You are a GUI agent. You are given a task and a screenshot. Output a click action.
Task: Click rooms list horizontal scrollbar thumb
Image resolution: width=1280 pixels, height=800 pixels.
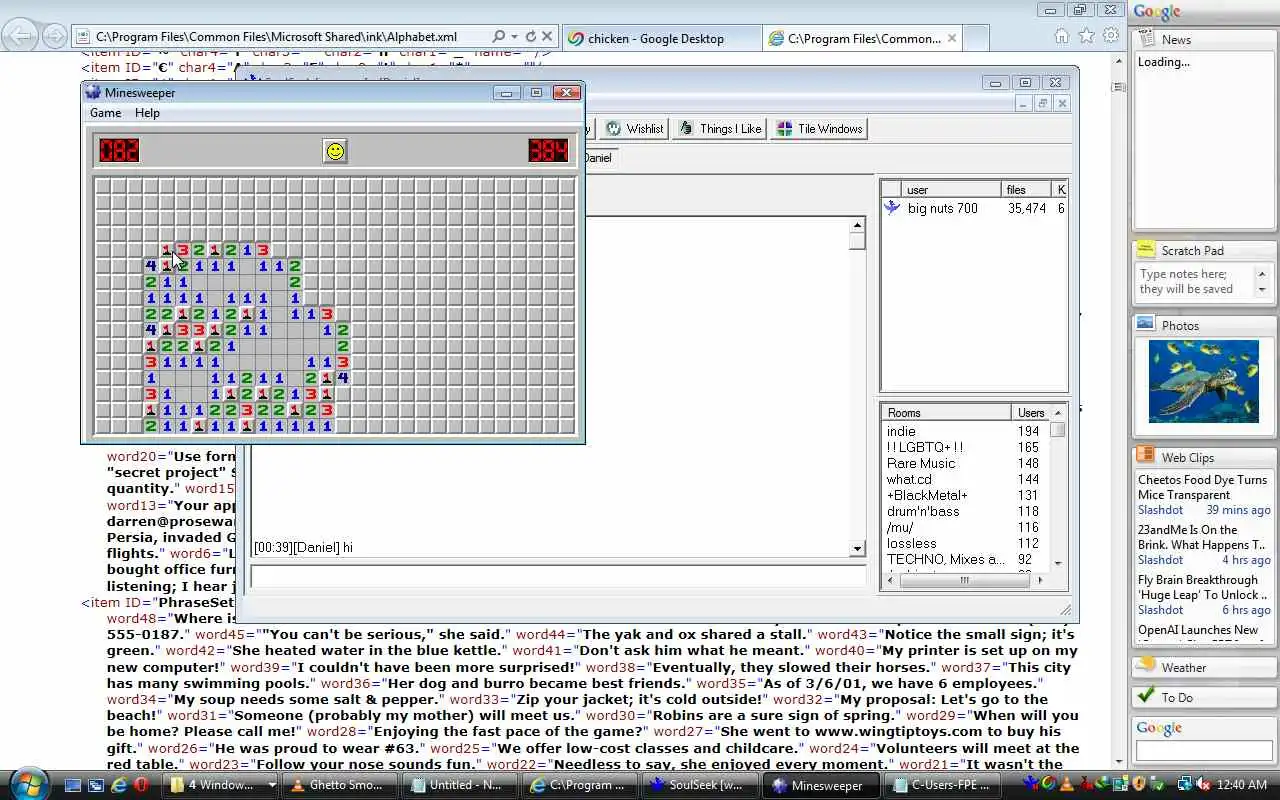[x=964, y=580]
